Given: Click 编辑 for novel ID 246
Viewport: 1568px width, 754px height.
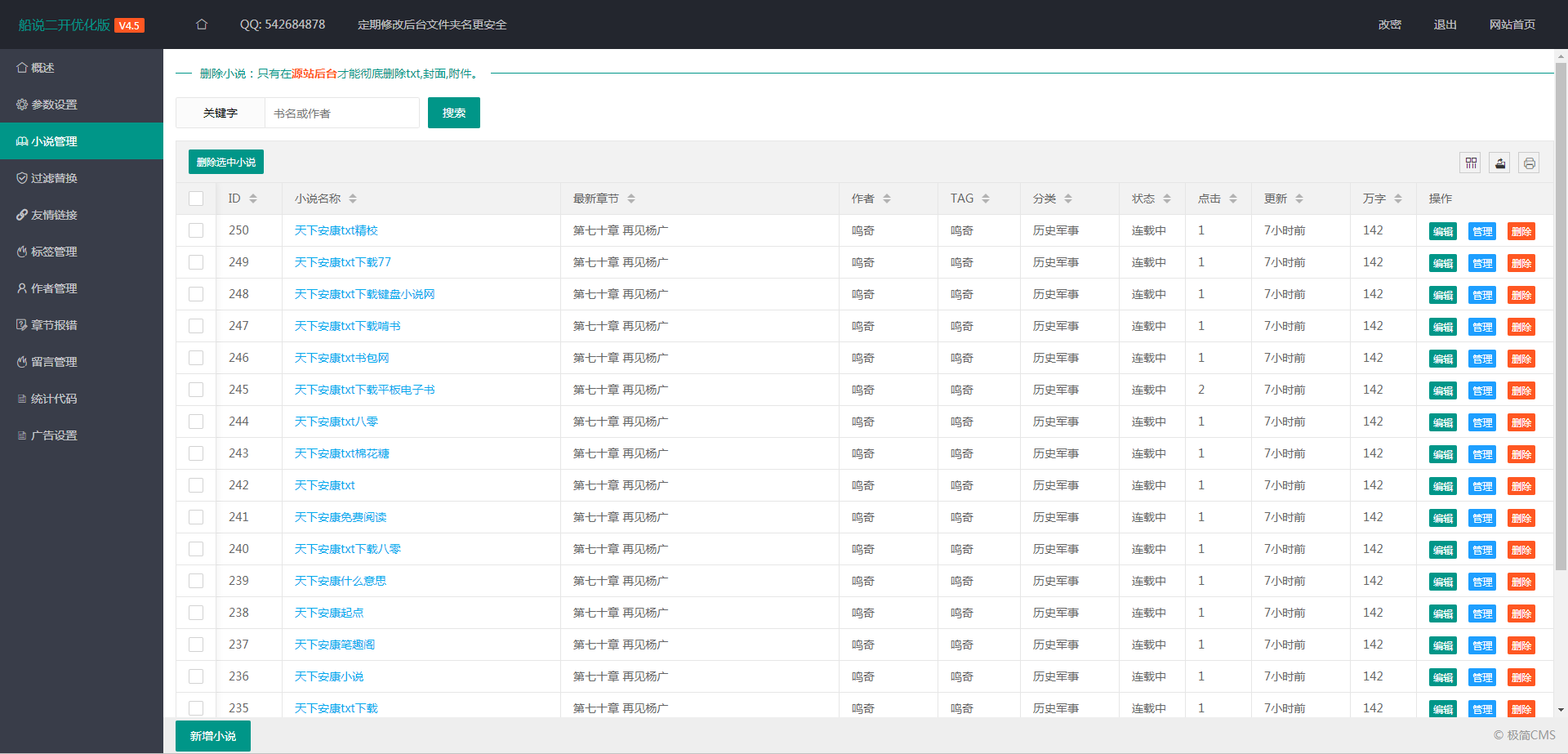Looking at the screenshot, I should (x=1443, y=359).
